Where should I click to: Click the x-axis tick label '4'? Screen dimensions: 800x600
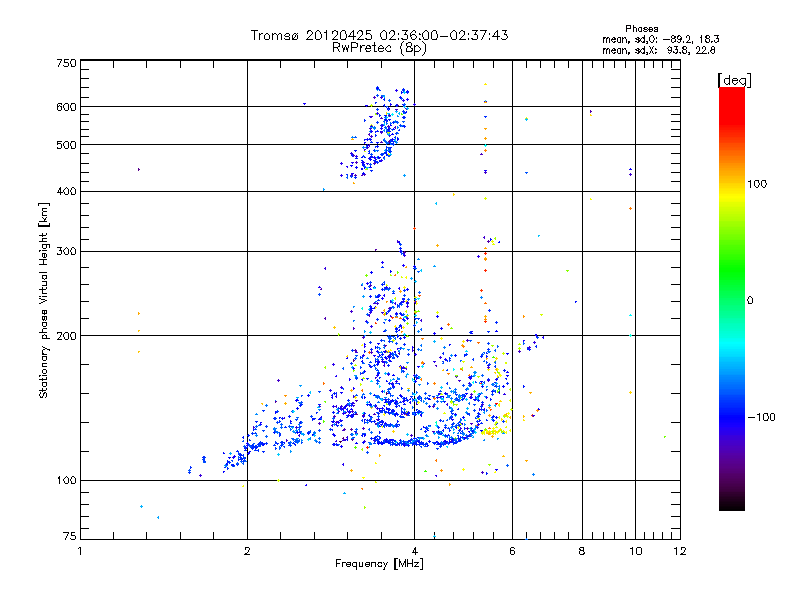point(414,551)
